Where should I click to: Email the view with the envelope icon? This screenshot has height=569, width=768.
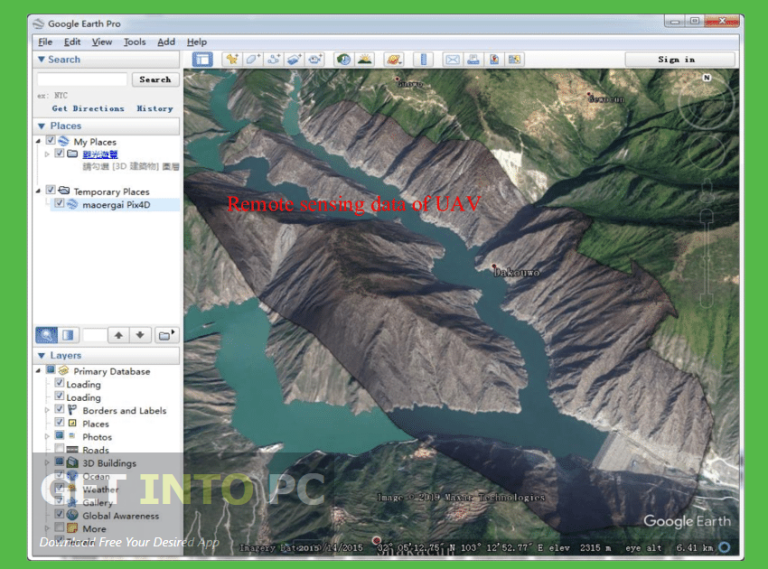point(452,60)
